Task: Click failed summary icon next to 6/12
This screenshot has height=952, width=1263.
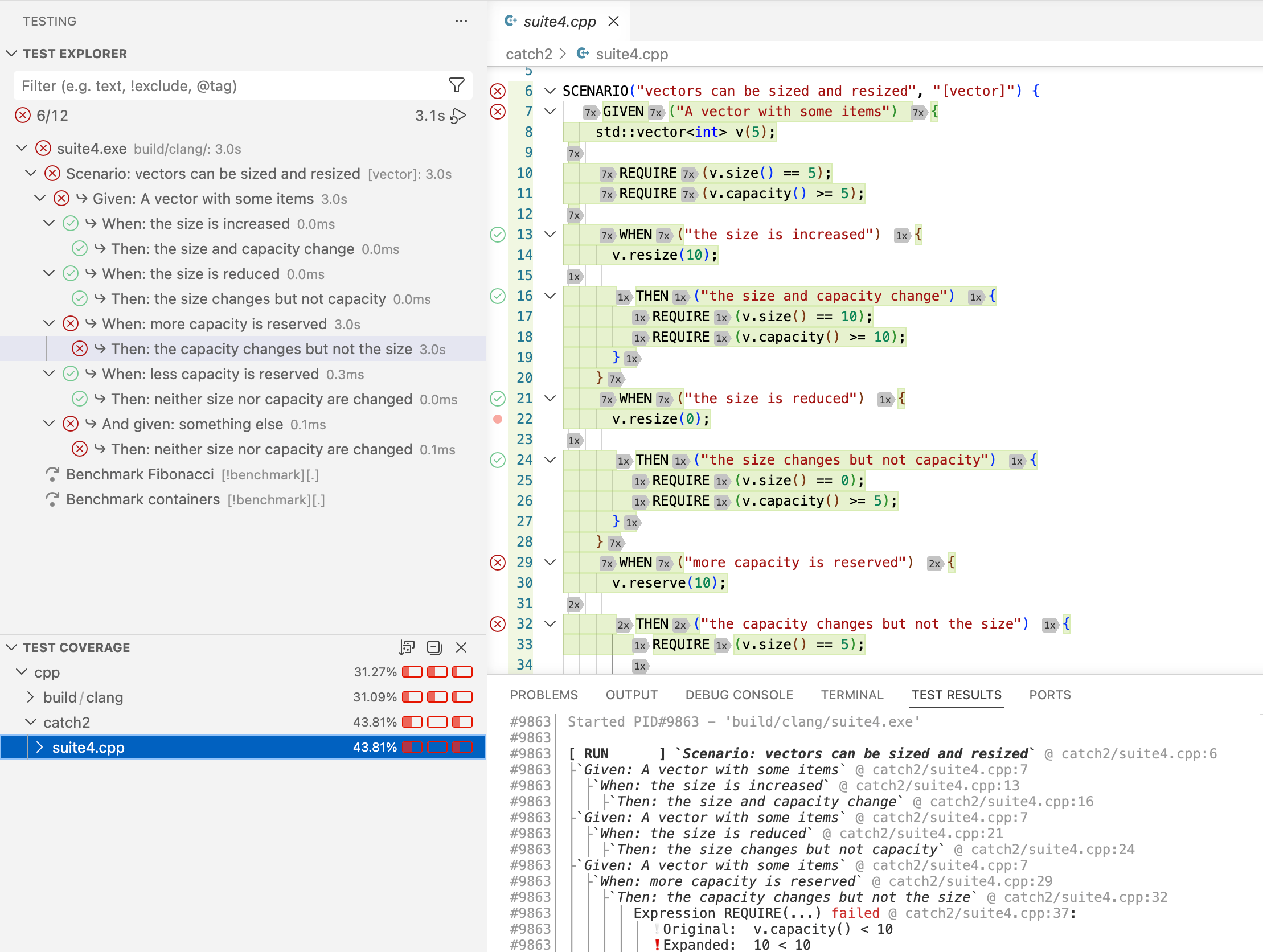Action: click(23, 116)
